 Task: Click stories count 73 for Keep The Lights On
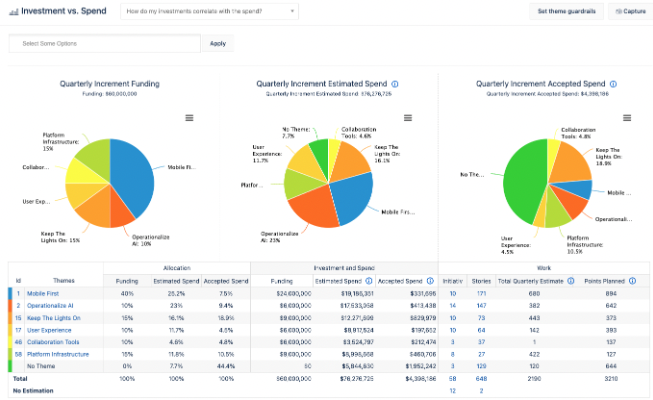(x=481, y=318)
